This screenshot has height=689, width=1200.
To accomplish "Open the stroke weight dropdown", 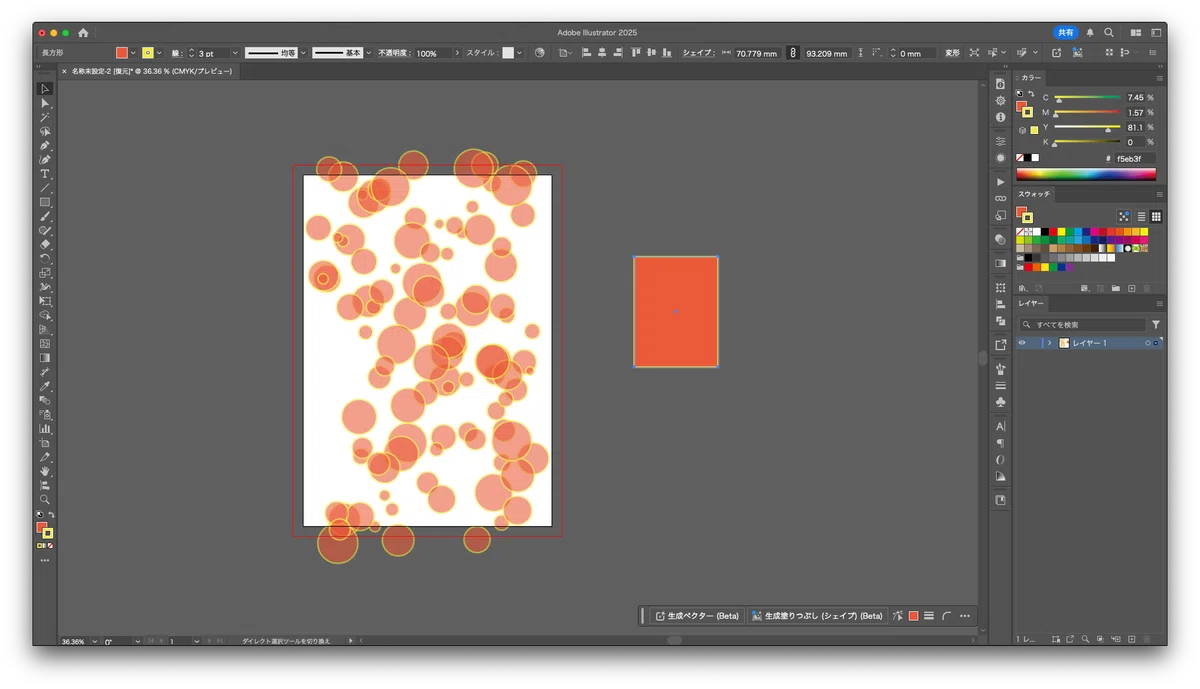I will 235,53.
